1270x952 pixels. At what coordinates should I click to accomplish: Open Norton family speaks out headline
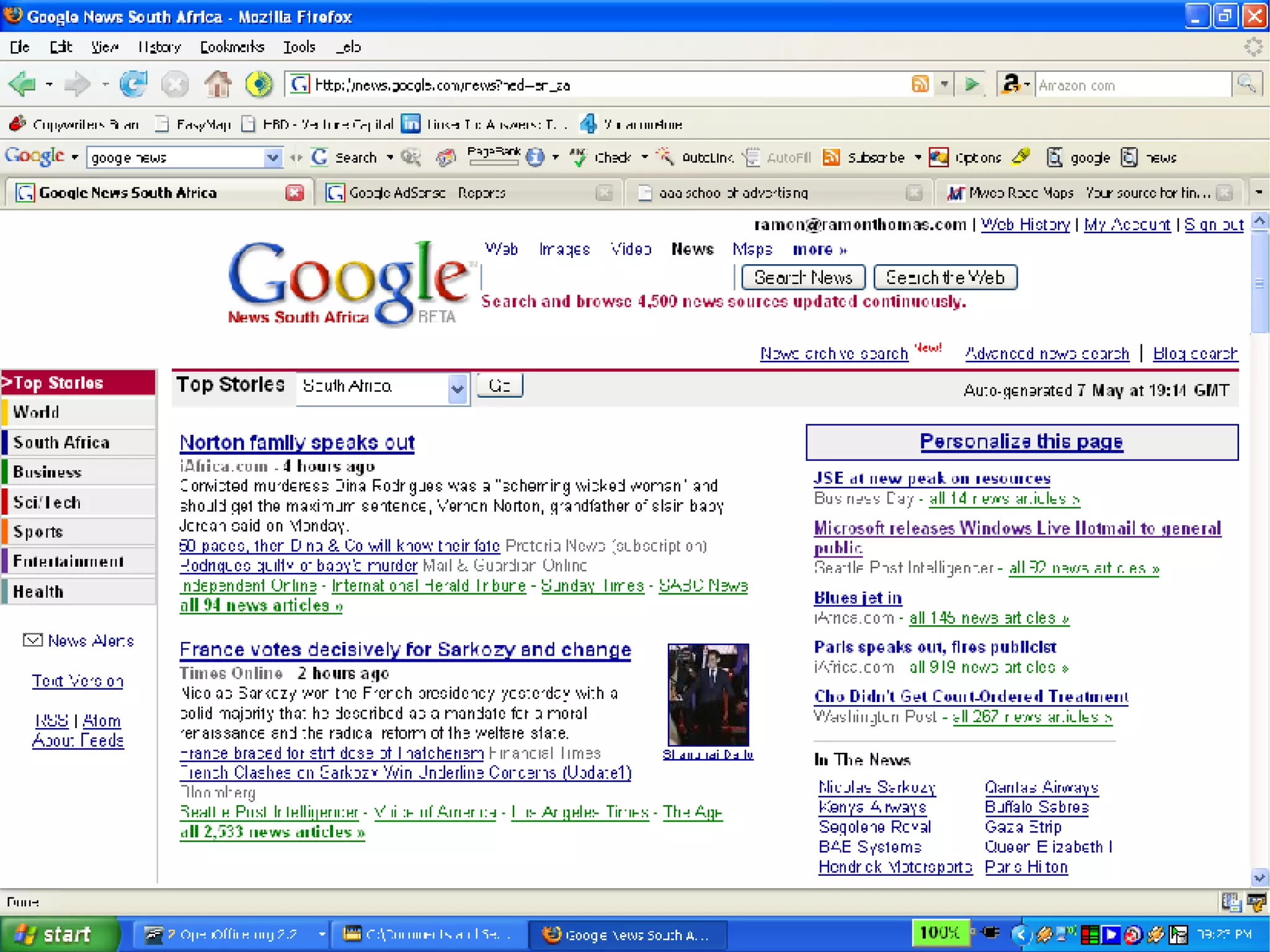[x=297, y=442]
